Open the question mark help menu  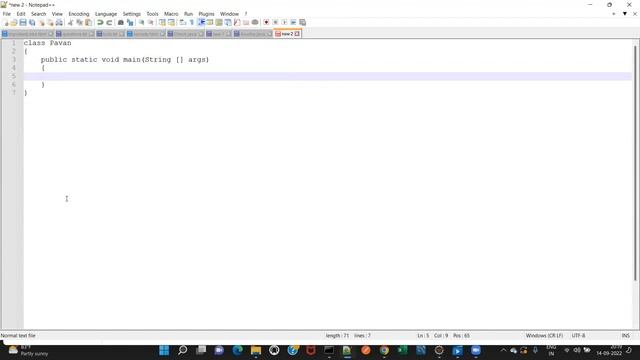pyautogui.click(x=246, y=14)
